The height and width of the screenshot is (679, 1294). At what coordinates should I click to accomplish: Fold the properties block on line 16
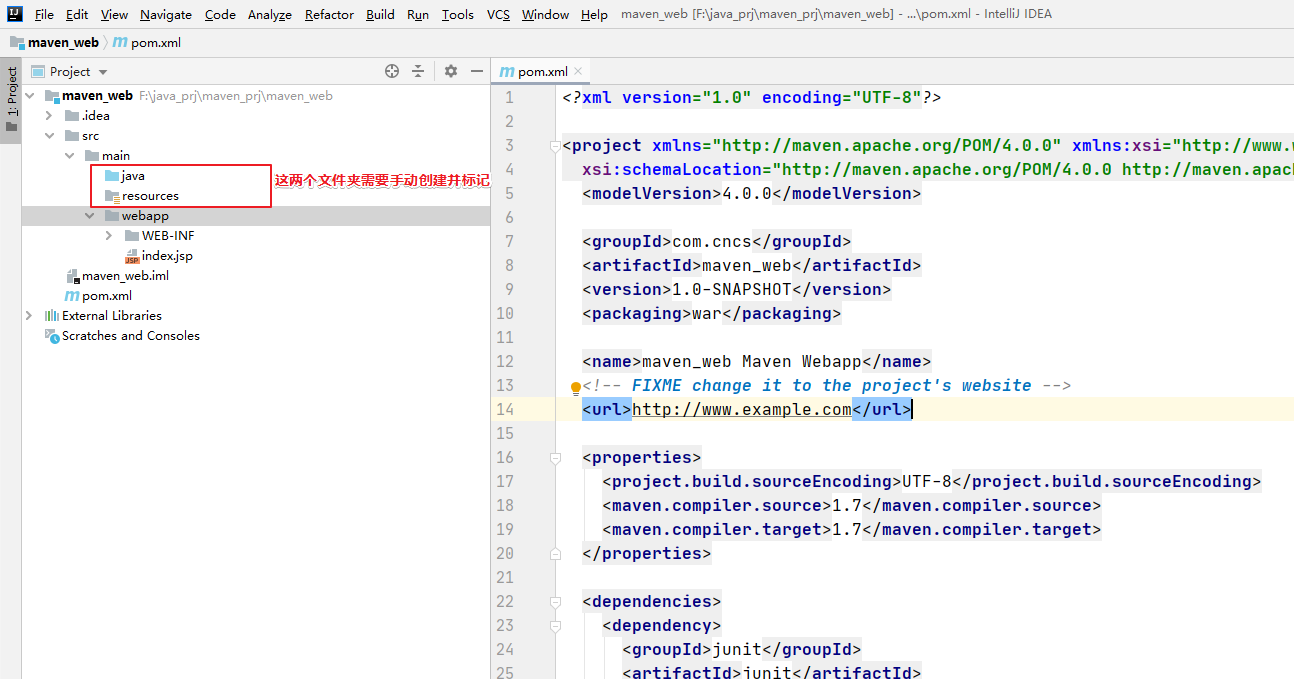pyautogui.click(x=555, y=458)
